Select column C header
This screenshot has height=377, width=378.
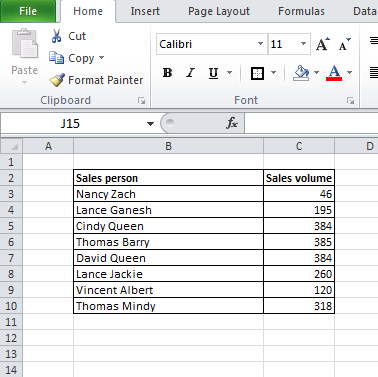click(299, 146)
